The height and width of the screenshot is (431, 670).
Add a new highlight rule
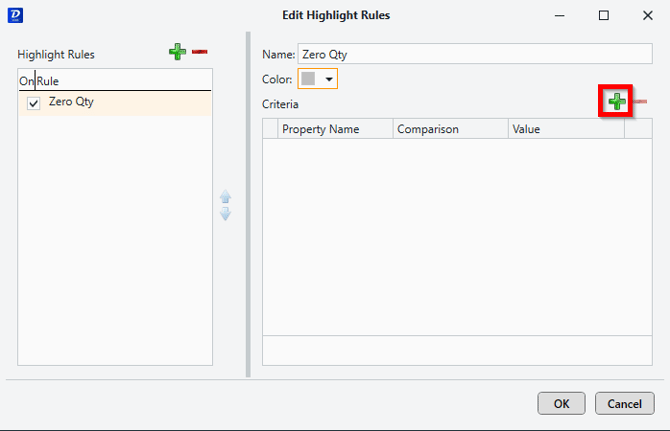177,52
